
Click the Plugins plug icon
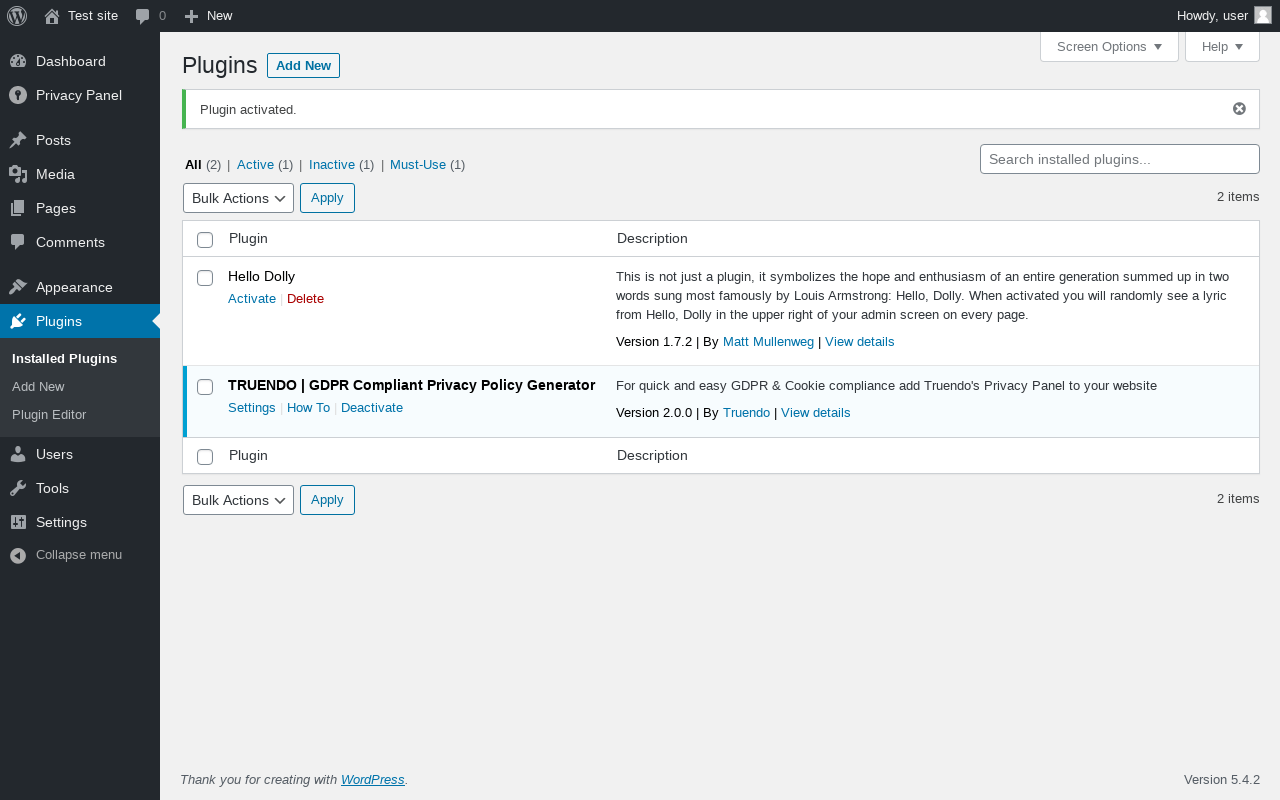click(18, 321)
